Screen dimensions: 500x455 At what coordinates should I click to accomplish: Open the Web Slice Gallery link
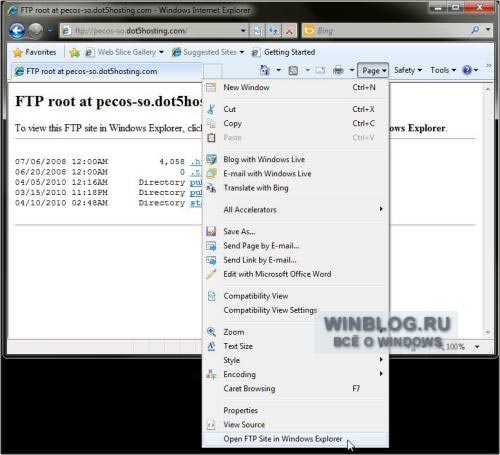(121, 52)
